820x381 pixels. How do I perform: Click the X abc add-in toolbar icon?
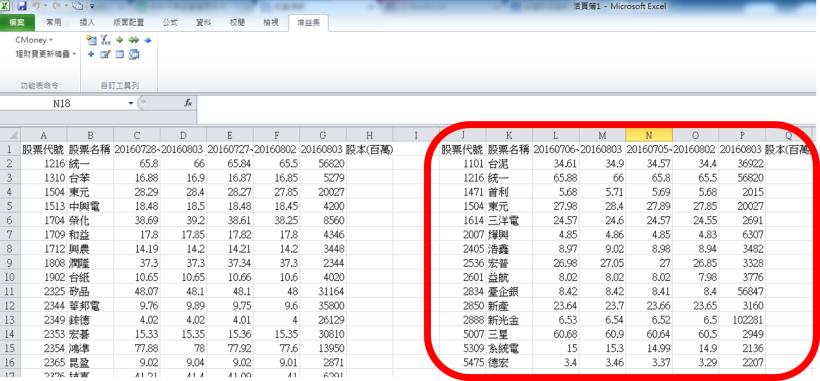pyautogui.click(x=105, y=40)
